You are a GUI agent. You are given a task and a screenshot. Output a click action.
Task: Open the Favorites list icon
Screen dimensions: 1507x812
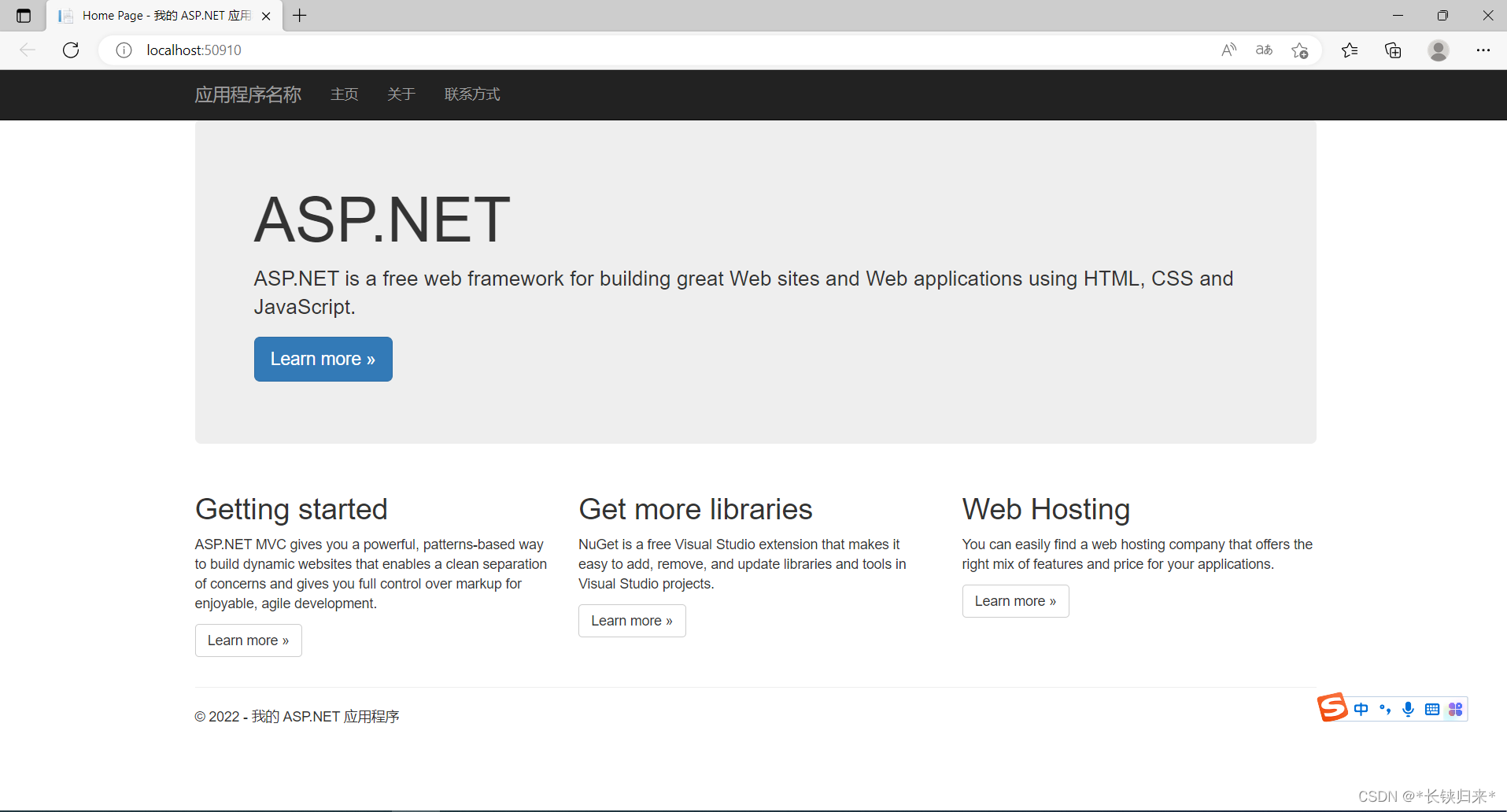tap(1350, 50)
